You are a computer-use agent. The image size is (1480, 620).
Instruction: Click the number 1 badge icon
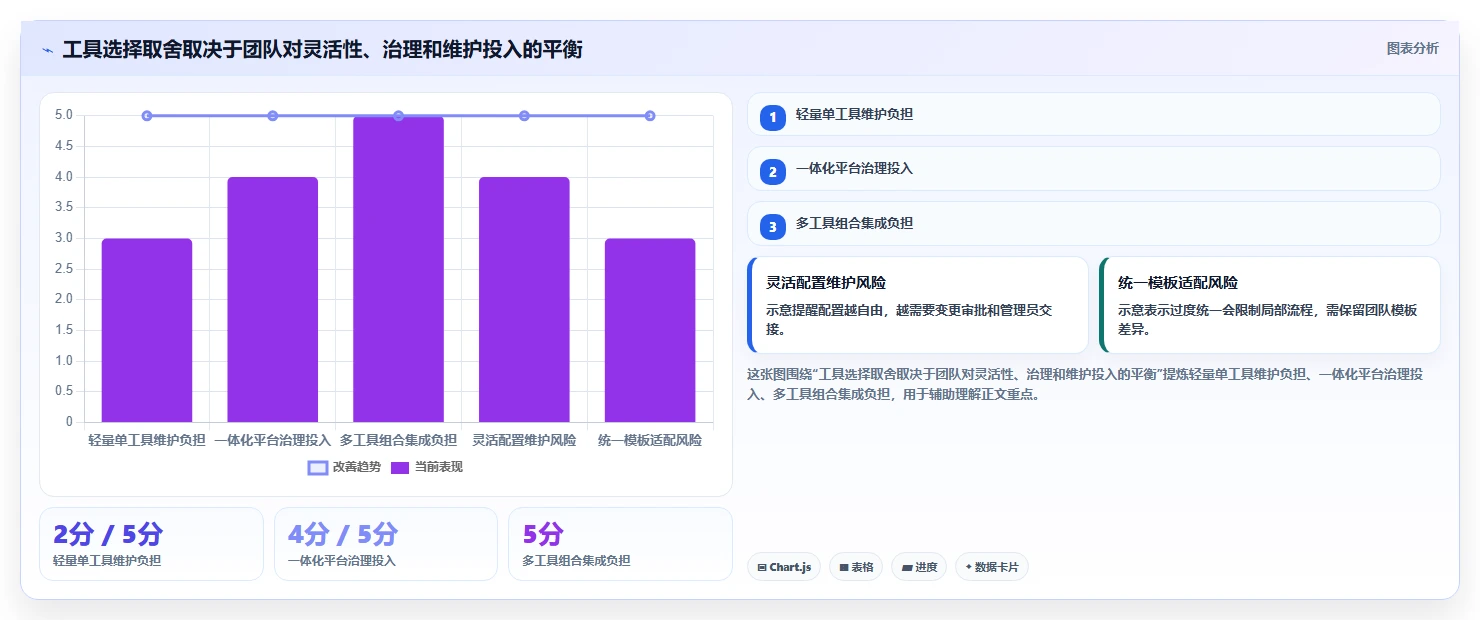[x=772, y=117]
